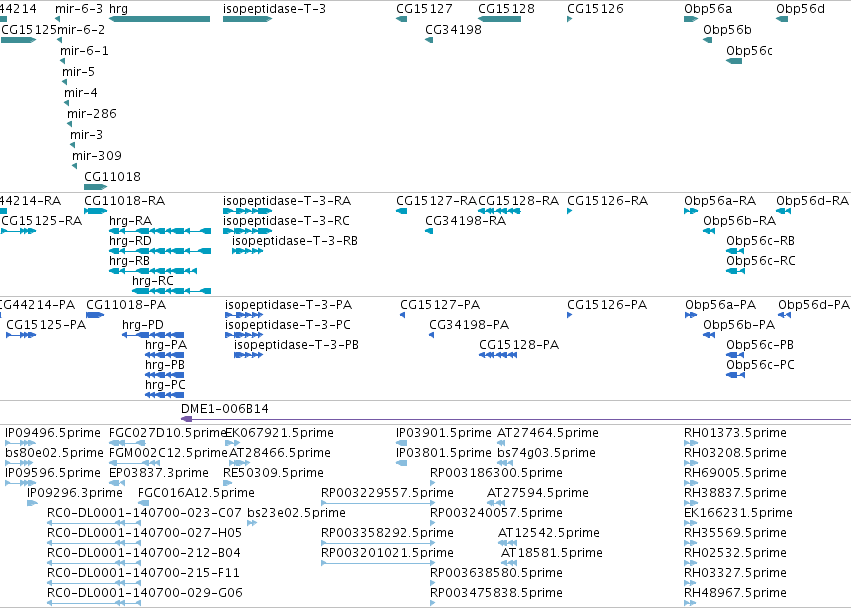Select the Obp56d gene label
The image size is (851, 608).
[801, 9]
